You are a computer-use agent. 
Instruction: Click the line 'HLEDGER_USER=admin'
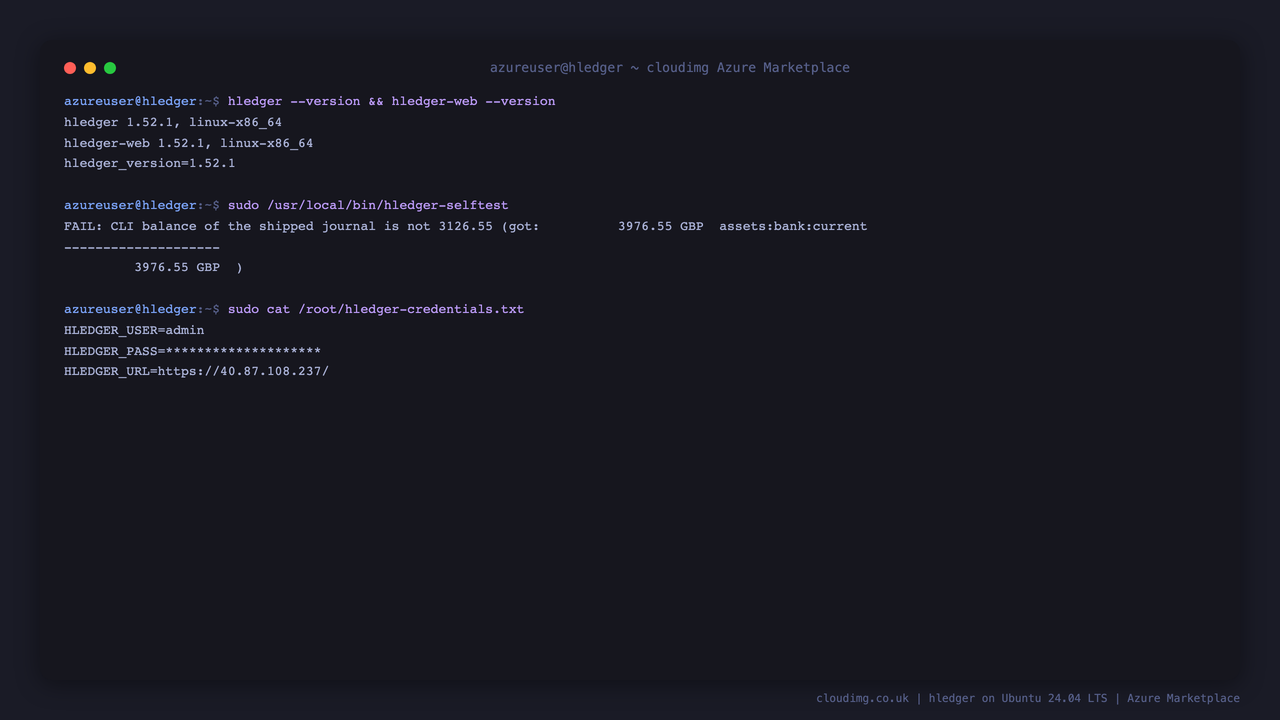tap(134, 330)
